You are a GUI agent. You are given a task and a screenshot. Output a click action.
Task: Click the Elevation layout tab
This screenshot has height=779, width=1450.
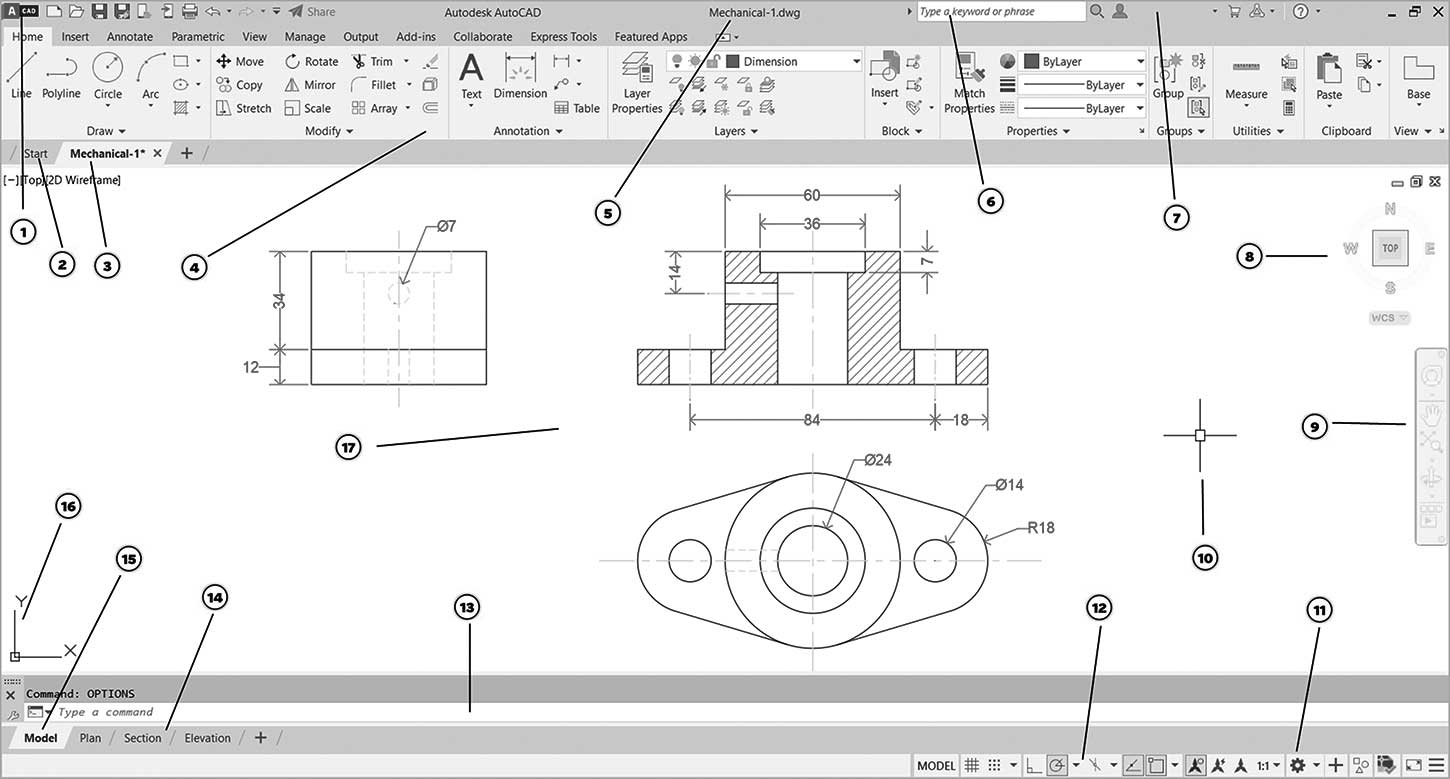(x=207, y=738)
